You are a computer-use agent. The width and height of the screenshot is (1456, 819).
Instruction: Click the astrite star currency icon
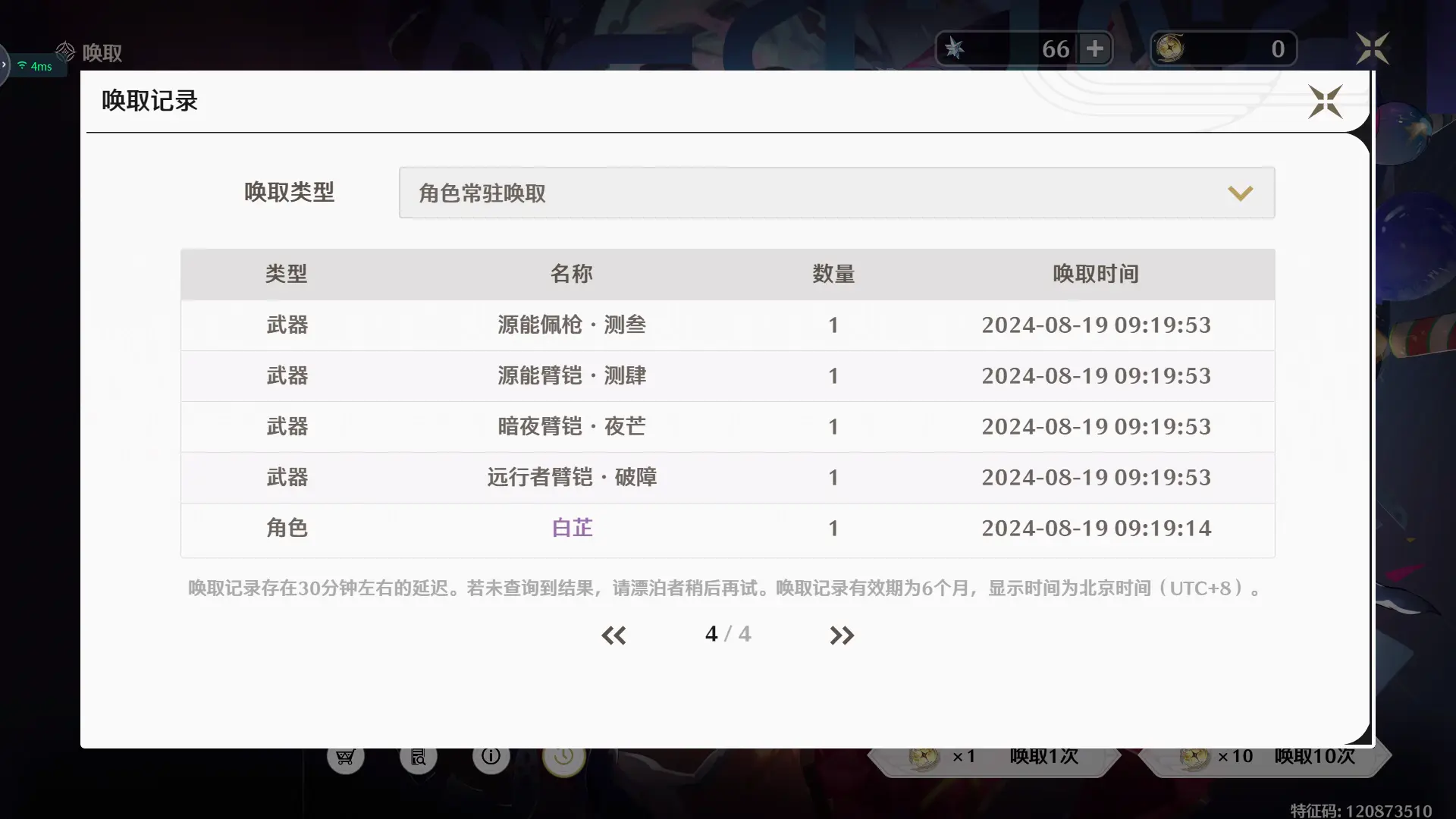pos(955,49)
